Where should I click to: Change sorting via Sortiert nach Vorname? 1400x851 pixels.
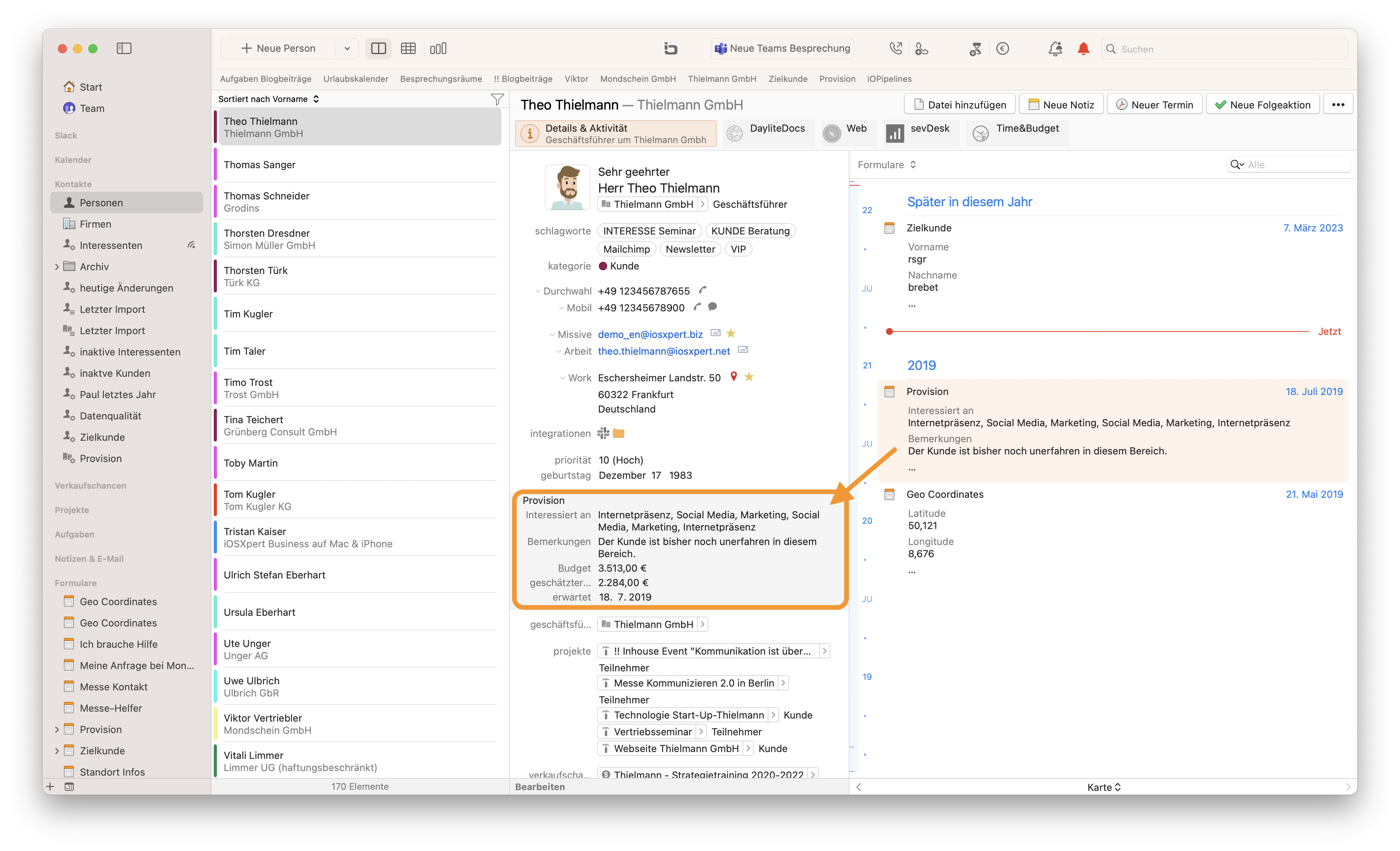tap(268, 99)
